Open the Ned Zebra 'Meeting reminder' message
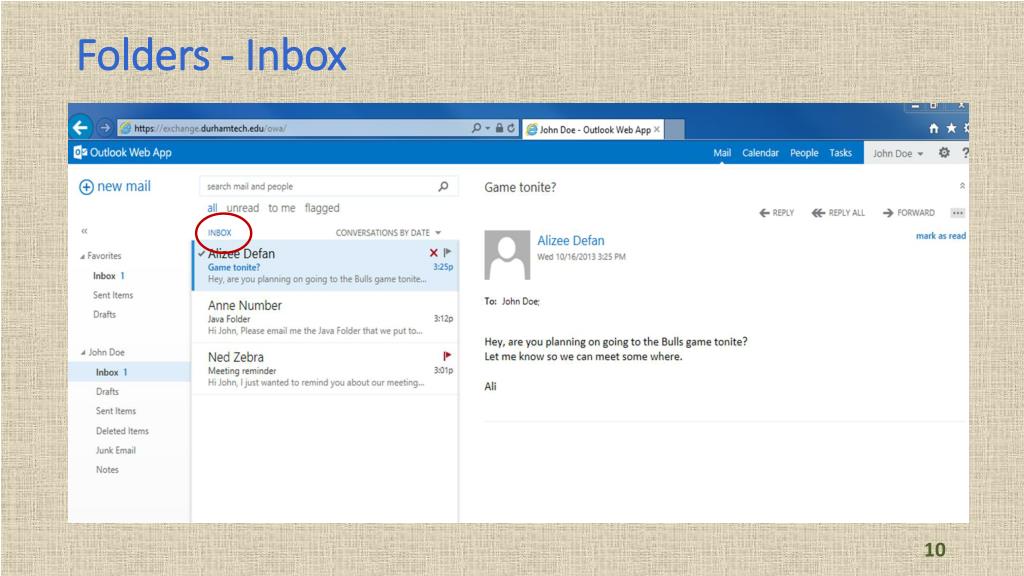Screen dimensions: 1024x576 point(325,369)
